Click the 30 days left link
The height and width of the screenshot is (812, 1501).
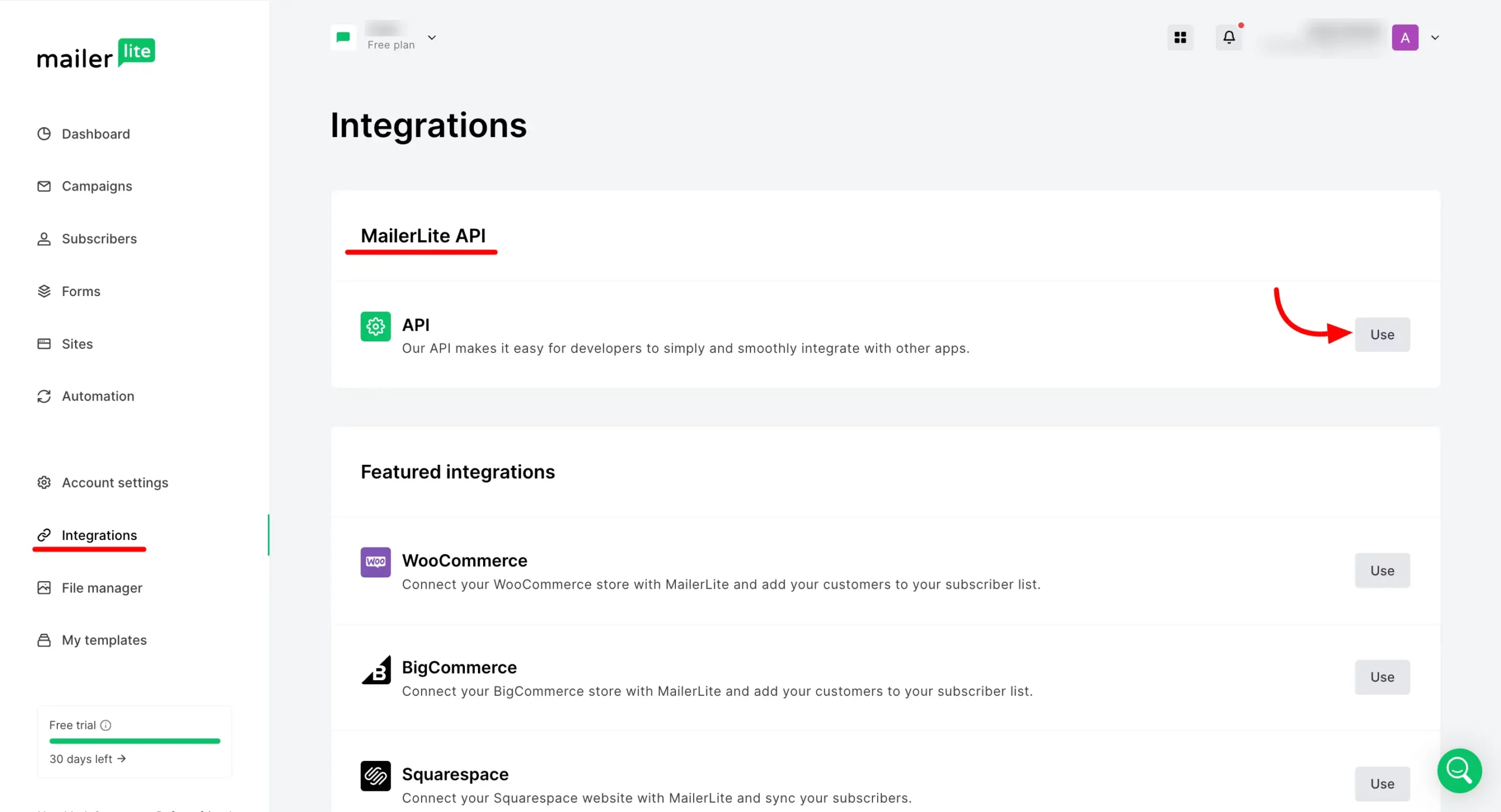(x=87, y=759)
